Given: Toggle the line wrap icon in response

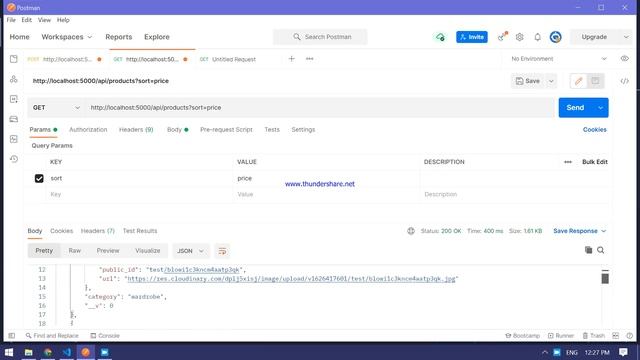Looking at the screenshot, I should click(222, 251).
